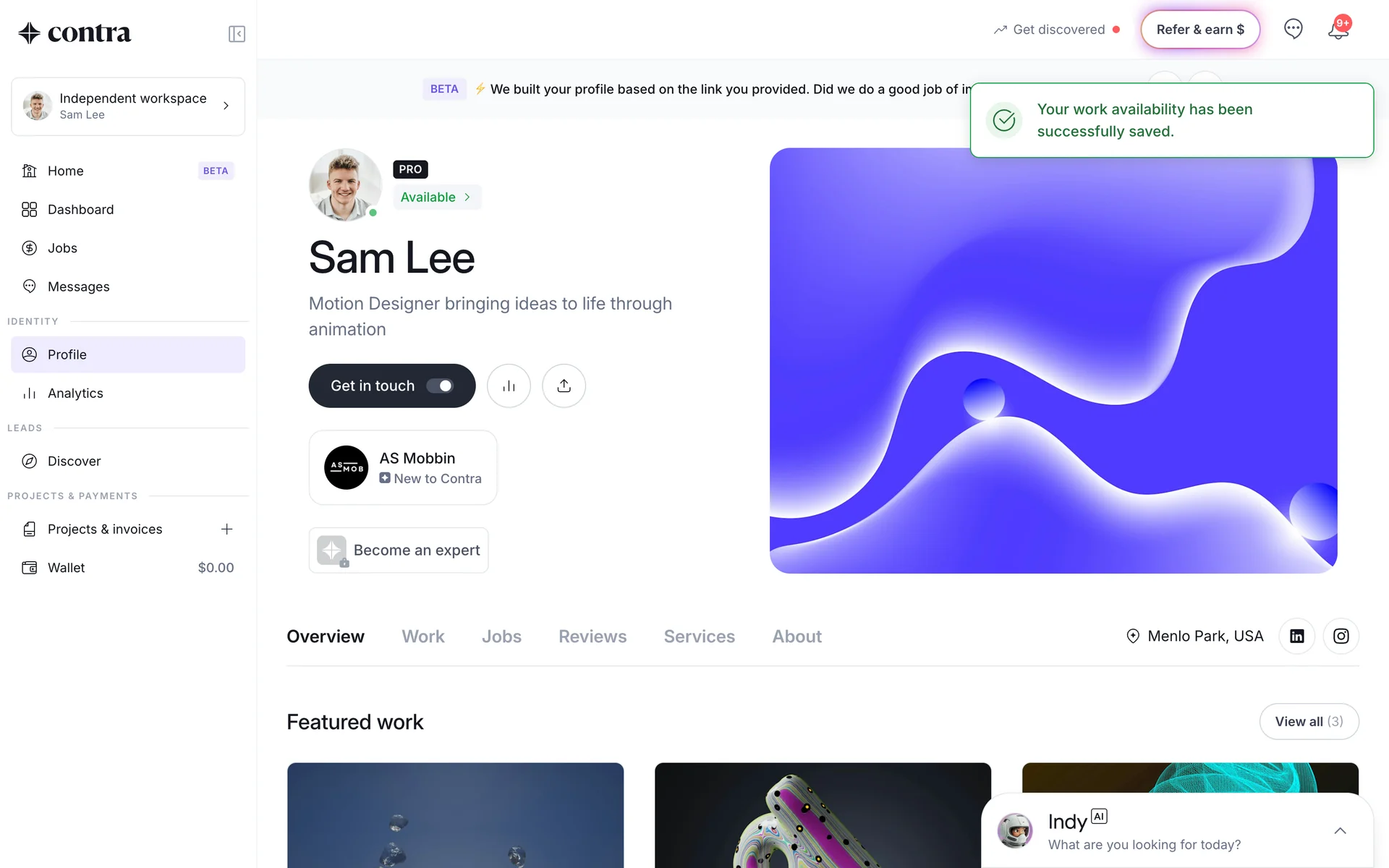
Task: Toggle the Get in touch switch
Action: point(439,386)
